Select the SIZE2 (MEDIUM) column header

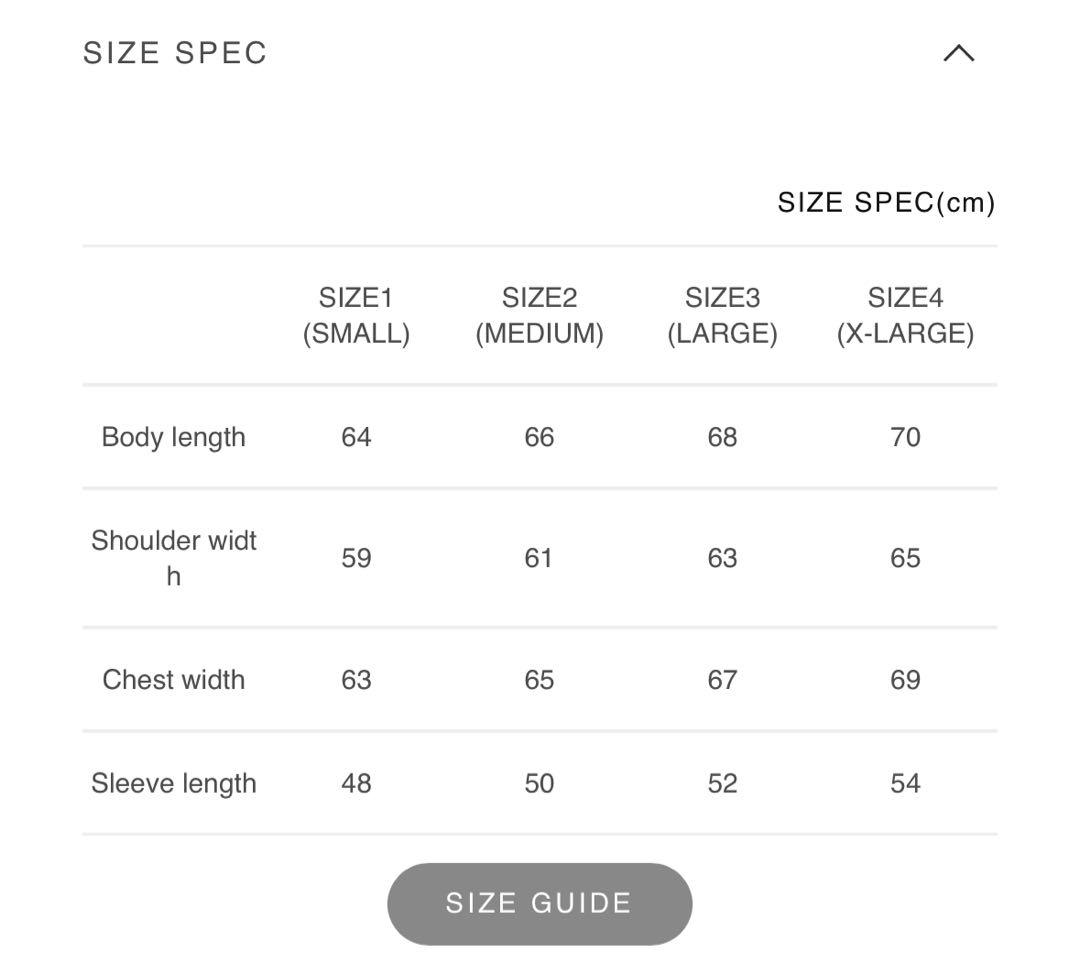coord(539,315)
